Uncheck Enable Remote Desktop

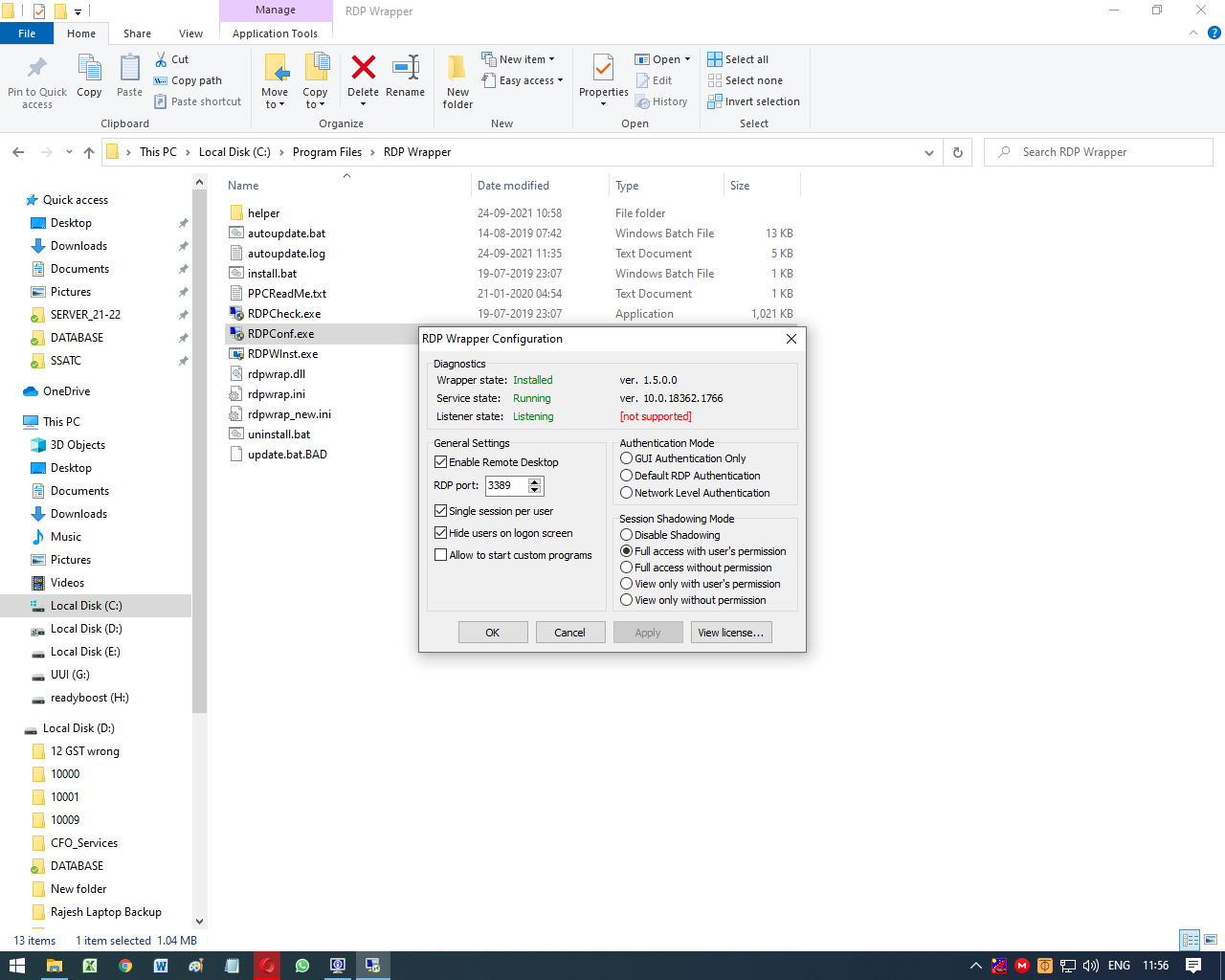point(440,462)
